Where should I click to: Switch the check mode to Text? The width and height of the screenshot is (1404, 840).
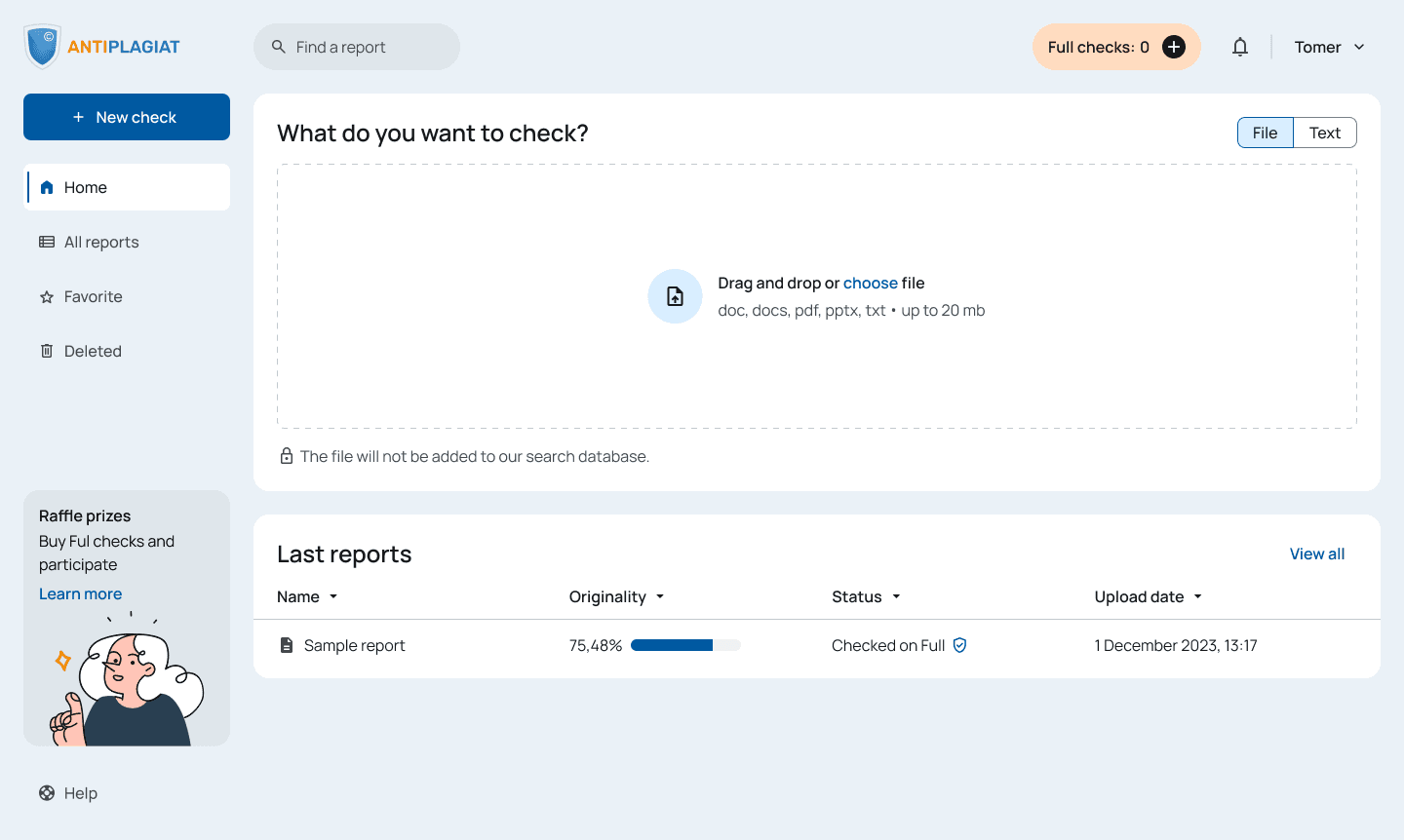pyautogui.click(x=1325, y=133)
